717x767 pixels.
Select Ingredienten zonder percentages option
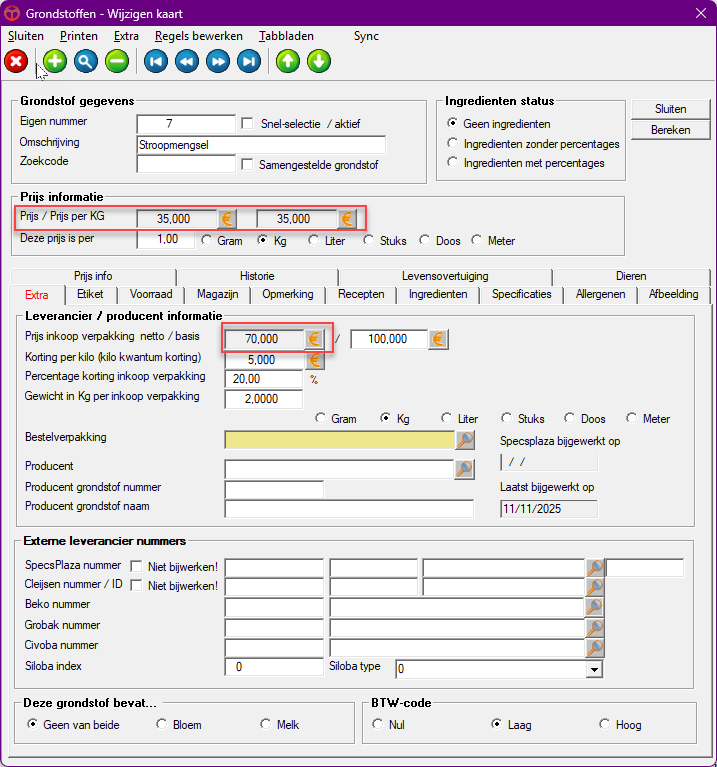pyautogui.click(x=452, y=143)
